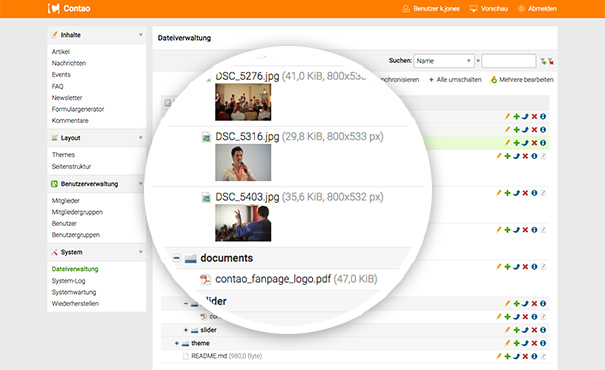Show info for the theme folder
The width and height of the screenshot is (605, 370).
pos(543,343)
